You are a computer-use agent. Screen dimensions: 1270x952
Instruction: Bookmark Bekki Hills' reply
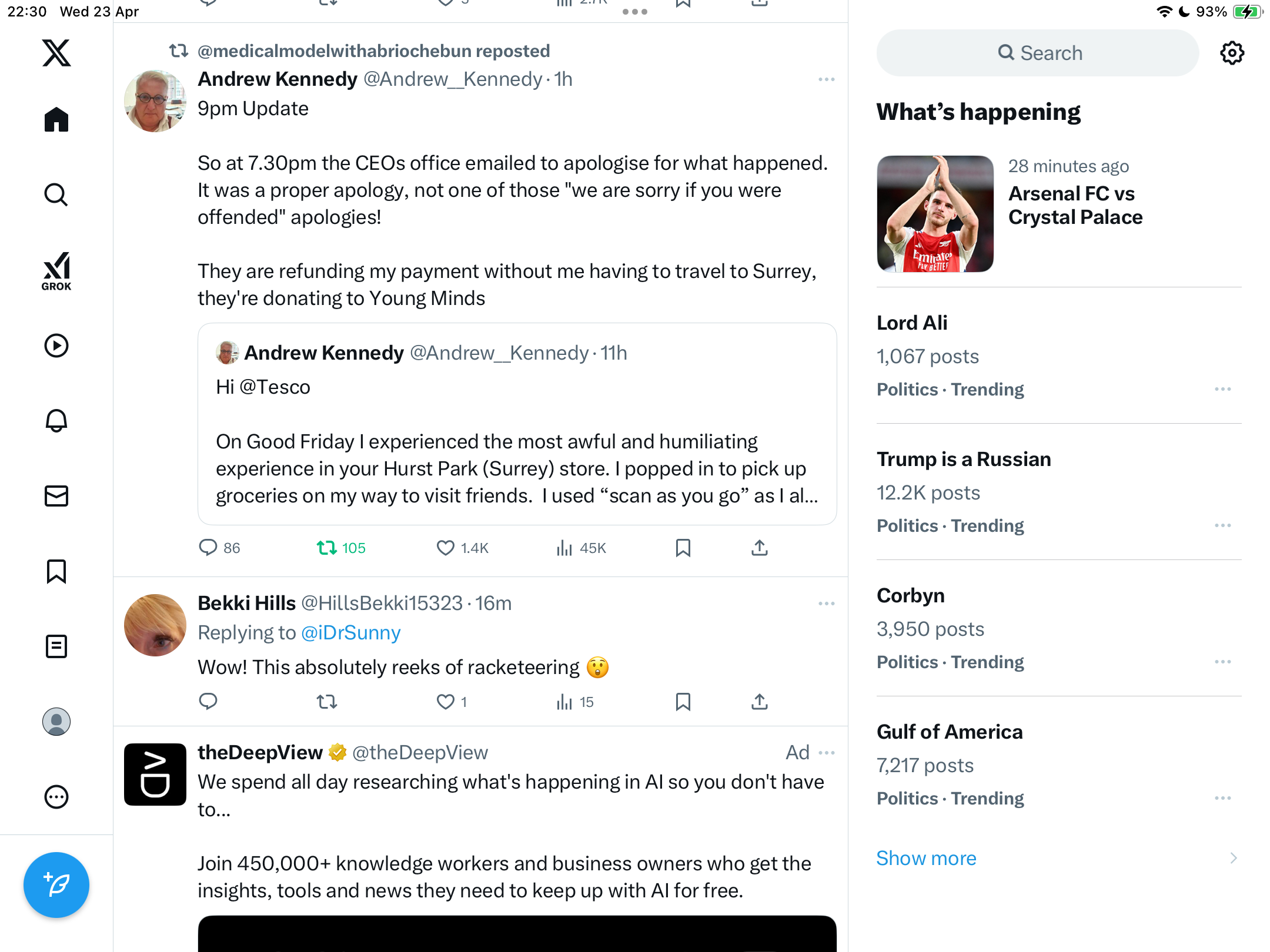[683, 702]
